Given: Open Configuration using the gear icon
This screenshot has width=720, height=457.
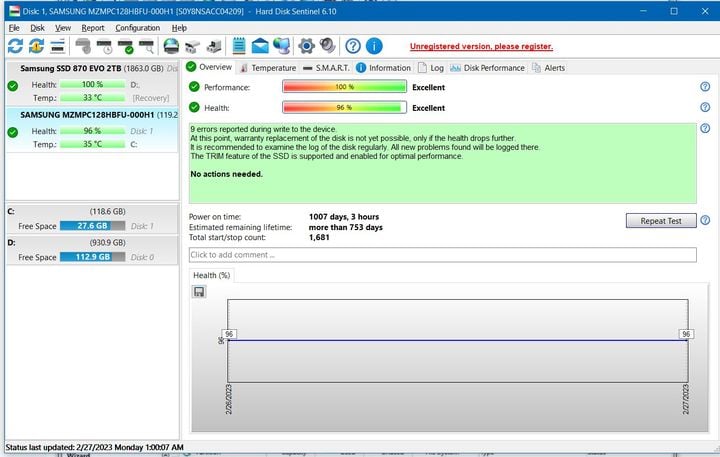Looking at the screenshot, I should click(306, 46).
